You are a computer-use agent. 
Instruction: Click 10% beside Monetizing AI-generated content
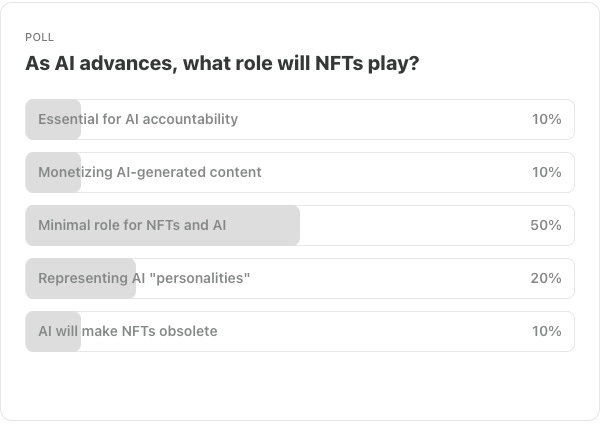pos(546,173)
